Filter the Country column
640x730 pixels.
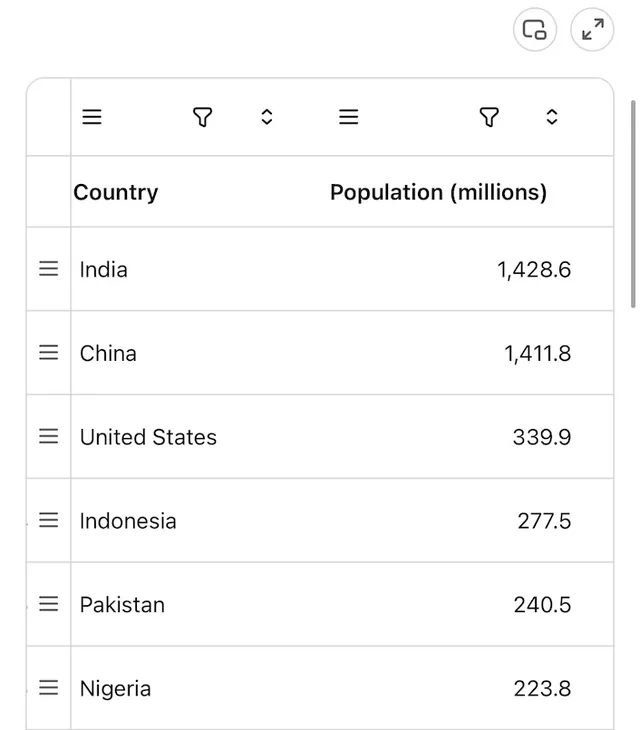tap(202, 117)
